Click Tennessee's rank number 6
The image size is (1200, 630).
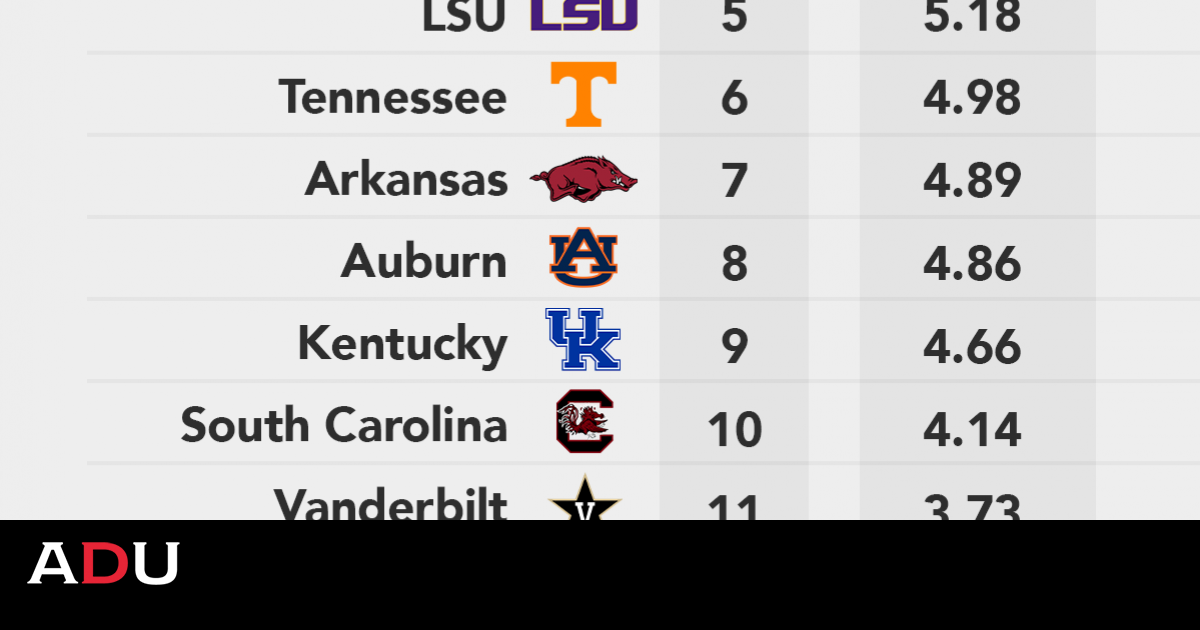point(734,98)
